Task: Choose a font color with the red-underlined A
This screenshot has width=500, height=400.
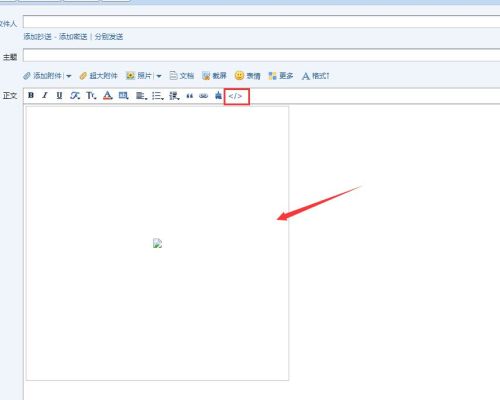Action: tap(107, 96)
